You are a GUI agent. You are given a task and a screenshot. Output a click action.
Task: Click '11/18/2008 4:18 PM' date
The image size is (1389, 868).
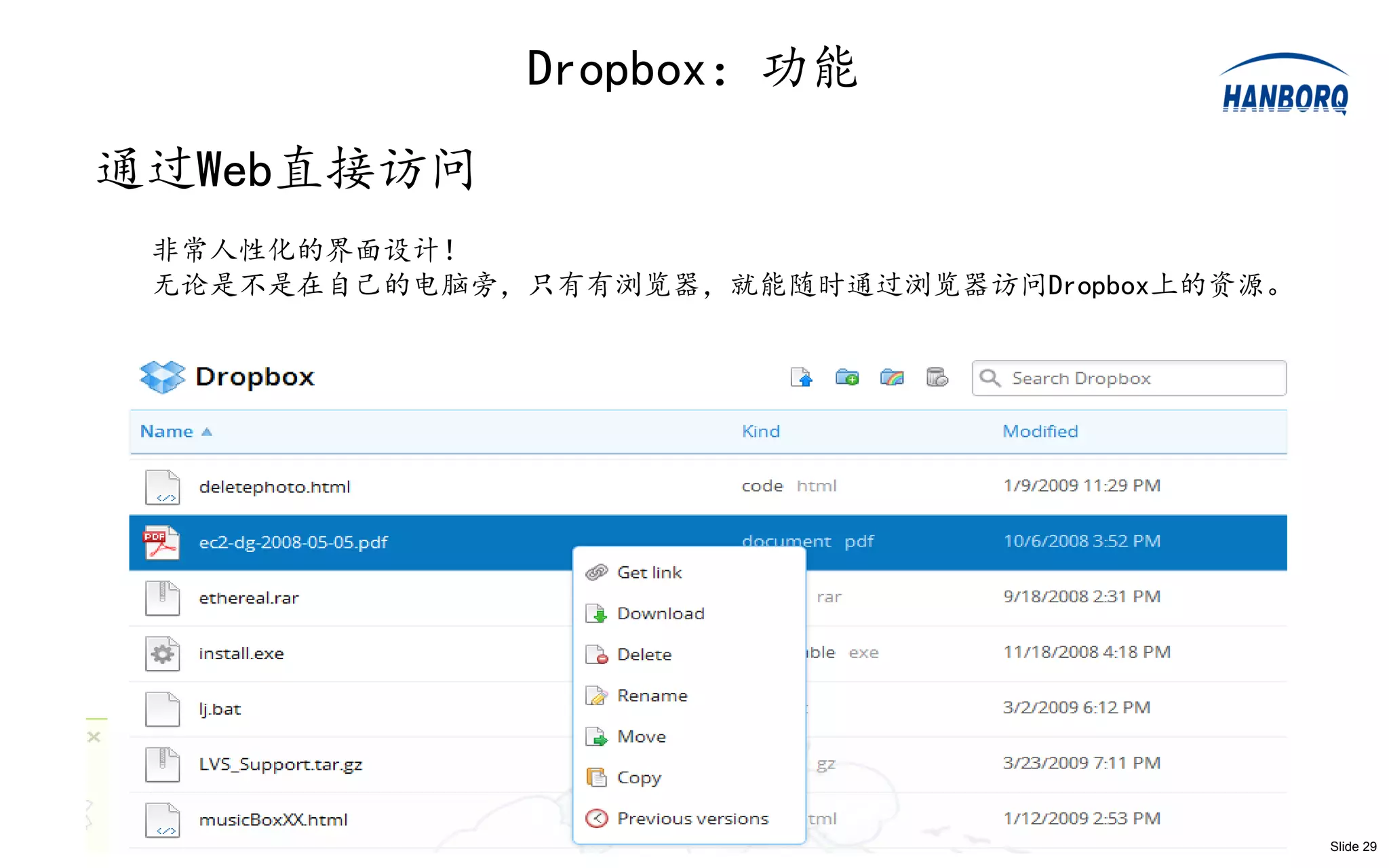[x=1087, y=652]
